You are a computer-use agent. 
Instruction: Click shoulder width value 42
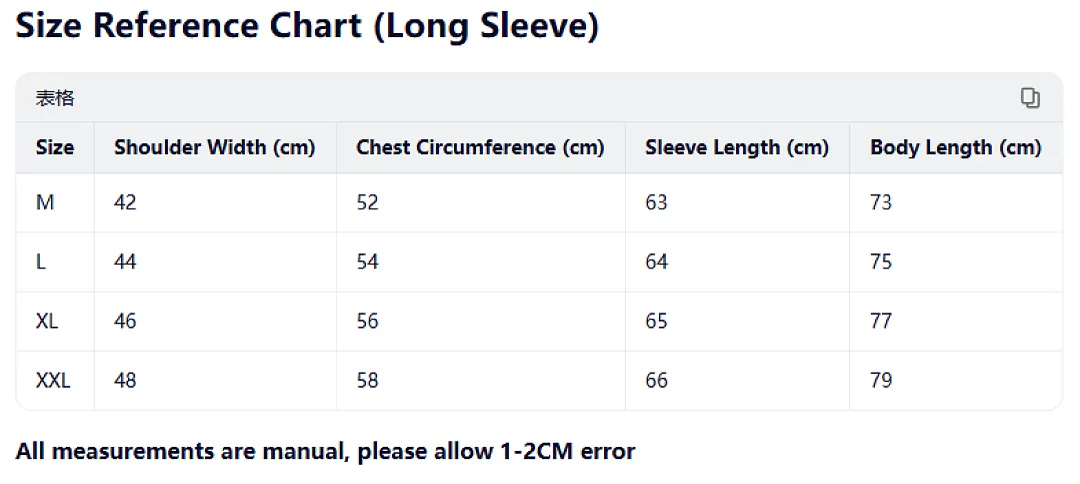click(x=125, y=202)
